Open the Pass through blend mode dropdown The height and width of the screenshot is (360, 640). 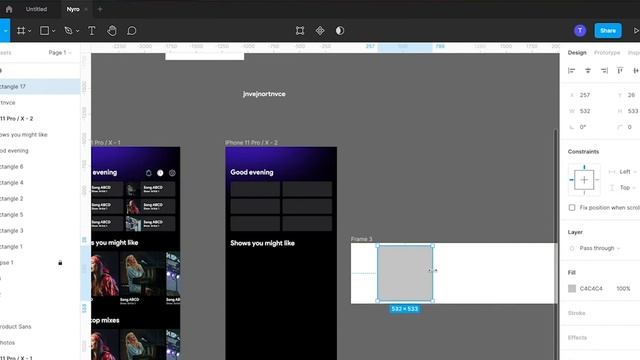click(x=599, y=248)
